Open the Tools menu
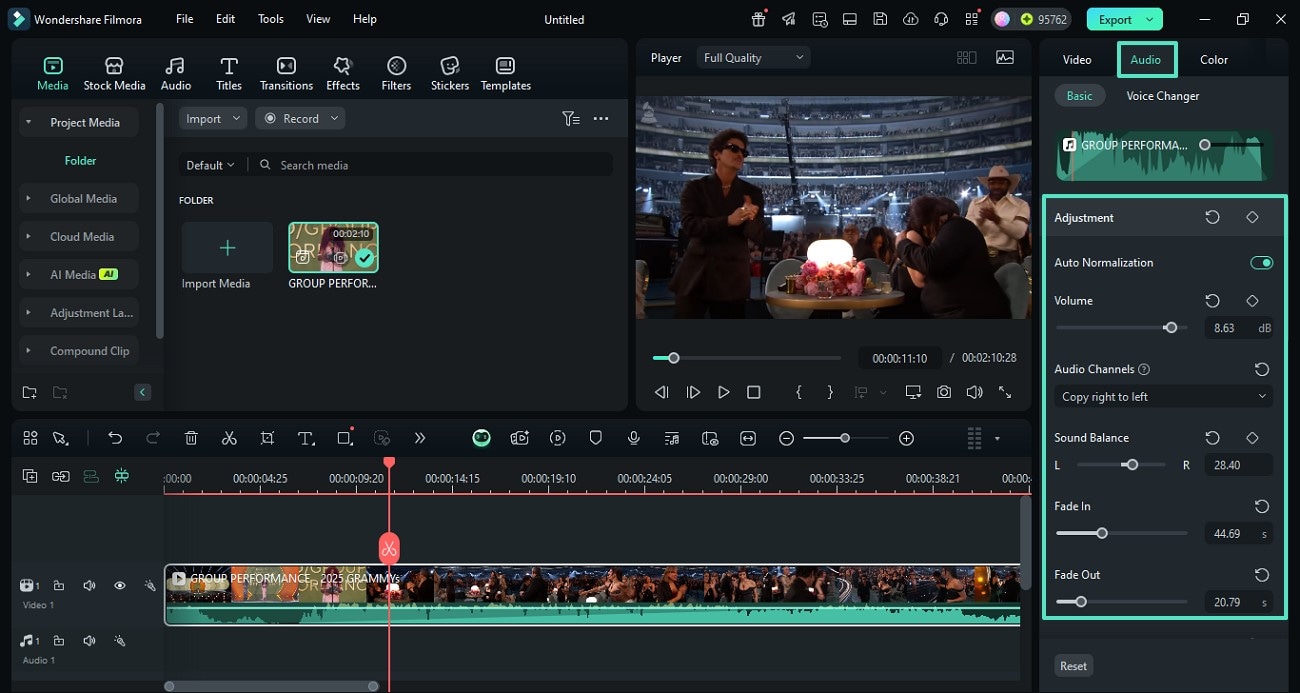 [270, 19]
